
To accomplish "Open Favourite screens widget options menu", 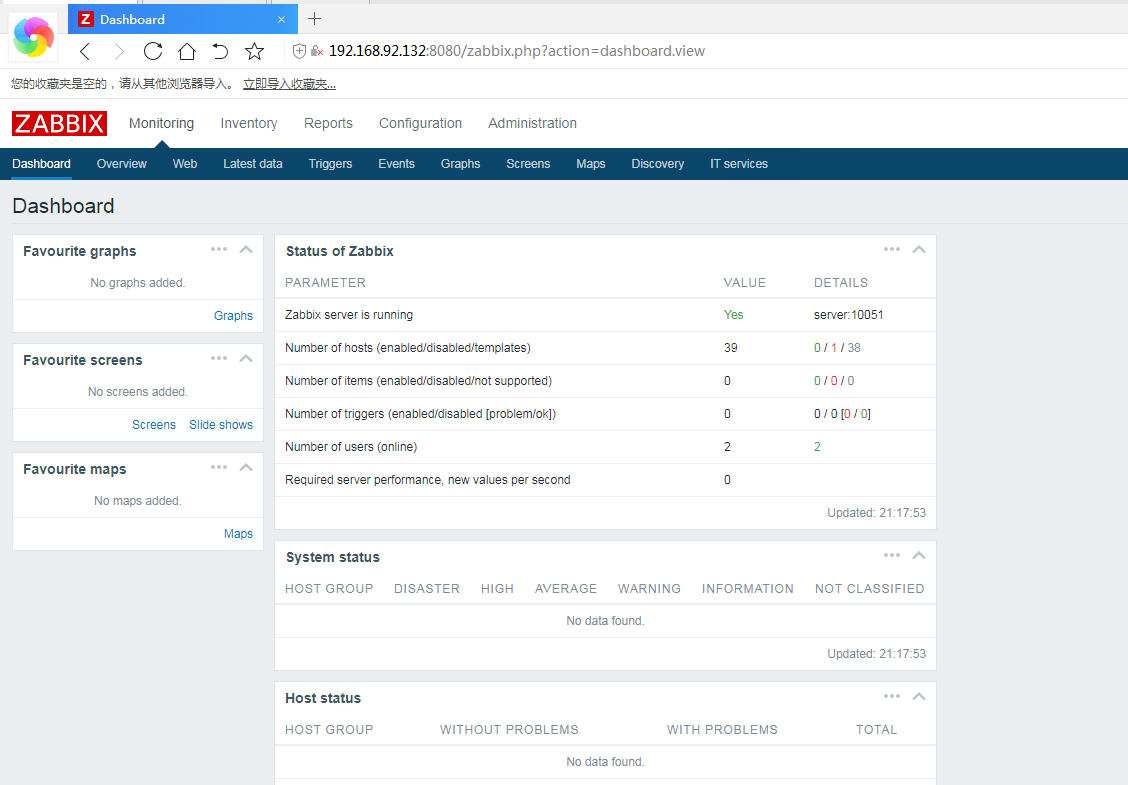I will tap(219, 358).
